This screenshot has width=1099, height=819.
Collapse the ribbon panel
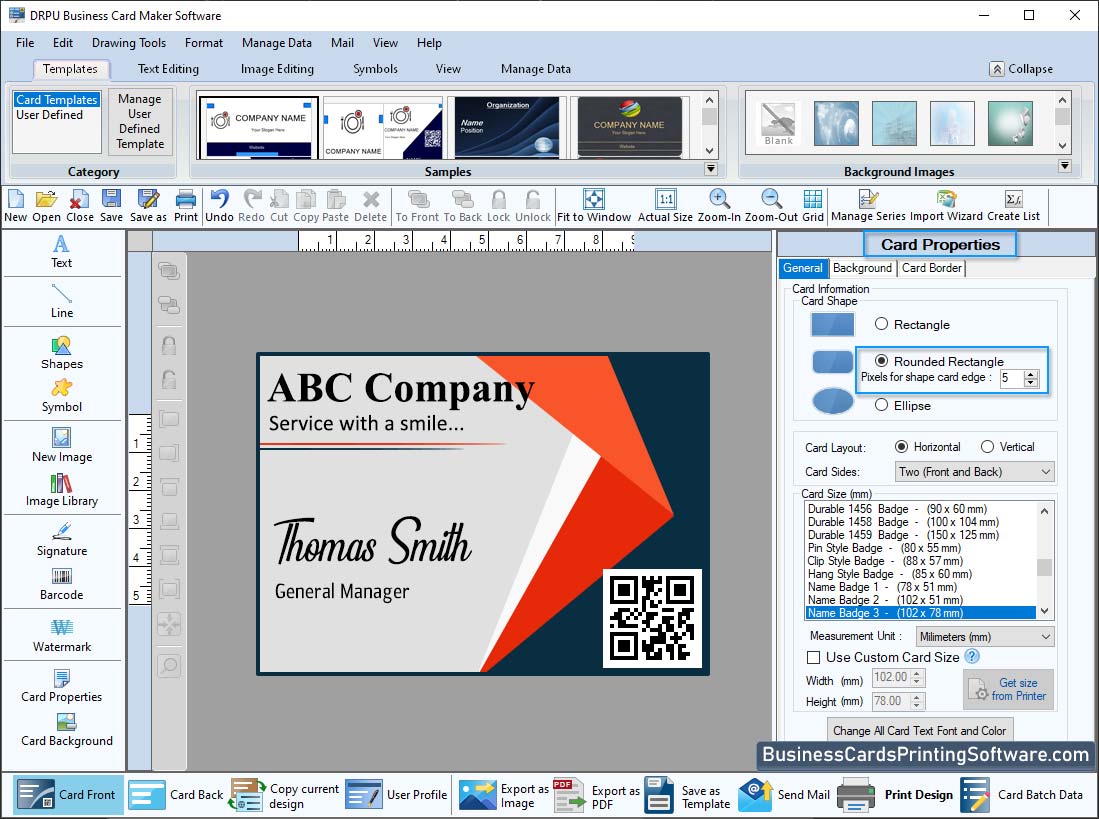[1021, 69]
